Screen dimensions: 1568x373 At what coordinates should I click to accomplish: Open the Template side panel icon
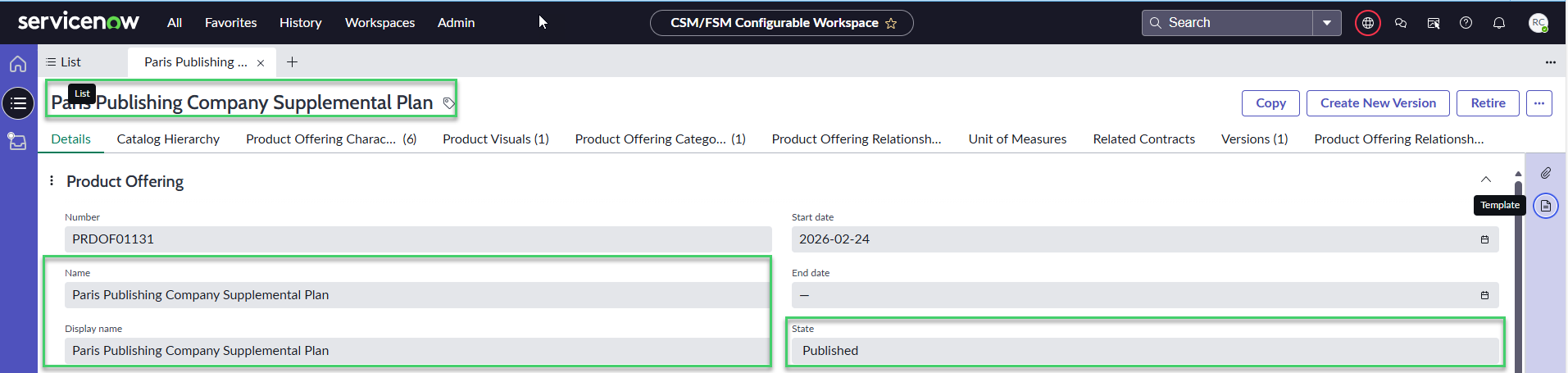(1545, 206)
